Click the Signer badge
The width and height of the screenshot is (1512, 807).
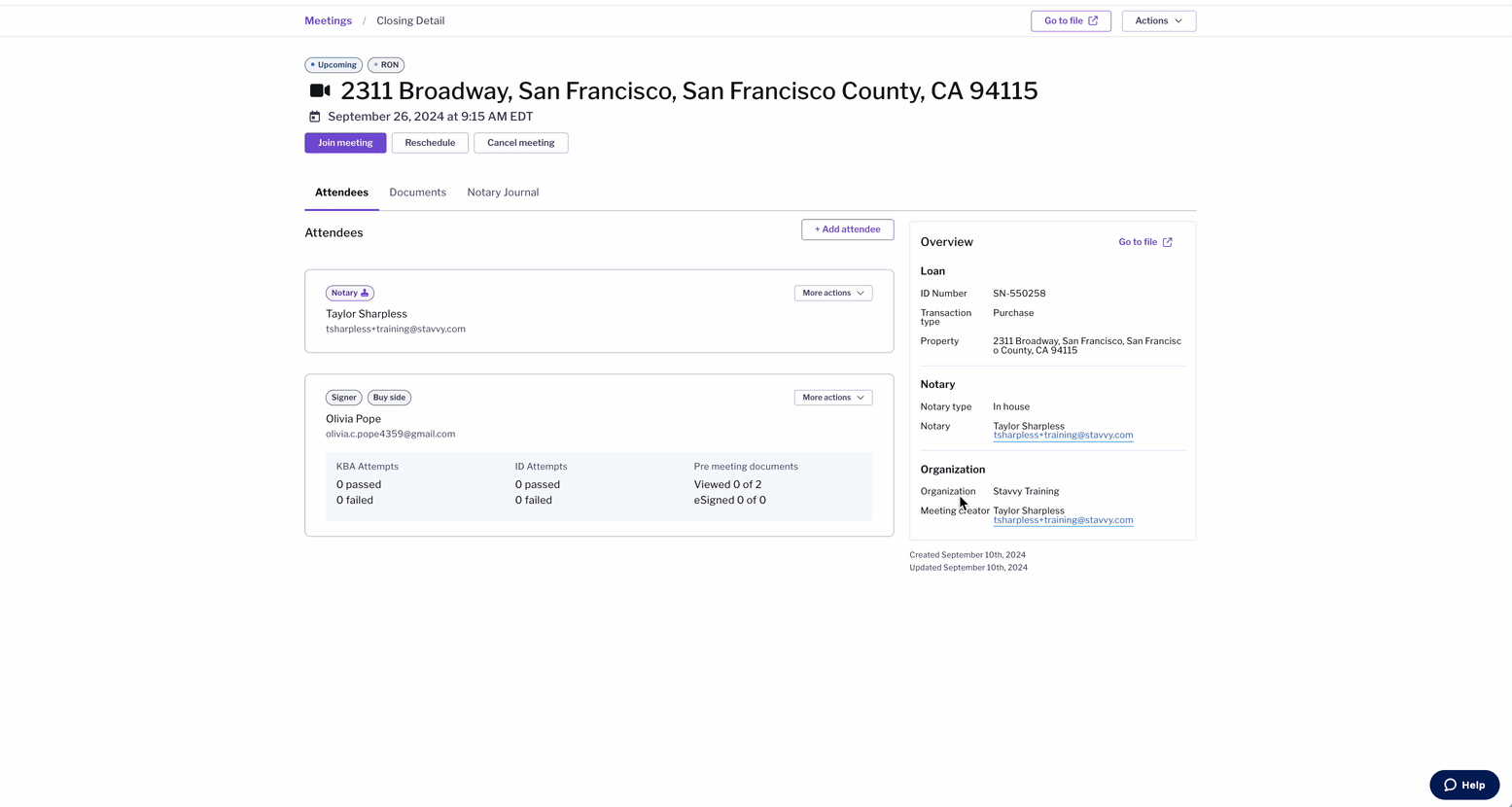(x=343, y=398)
